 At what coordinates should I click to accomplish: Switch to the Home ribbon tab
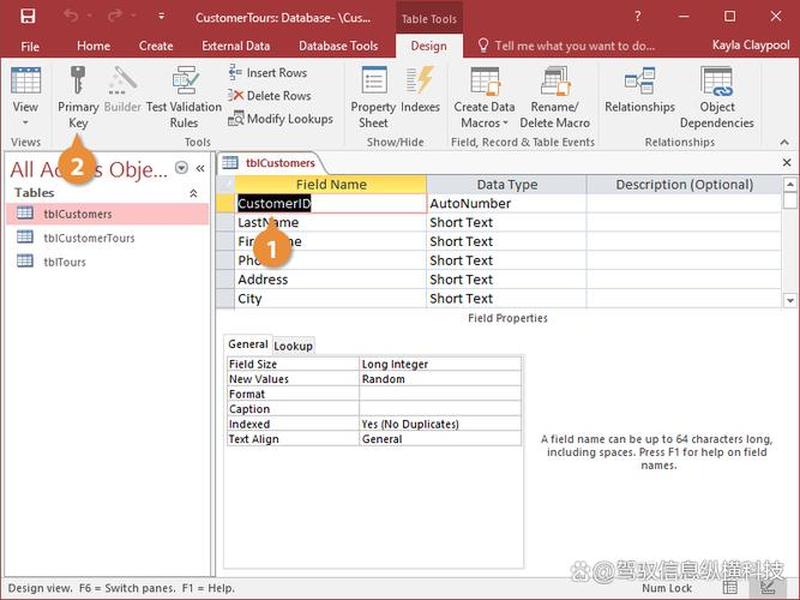tap(93, 46)
